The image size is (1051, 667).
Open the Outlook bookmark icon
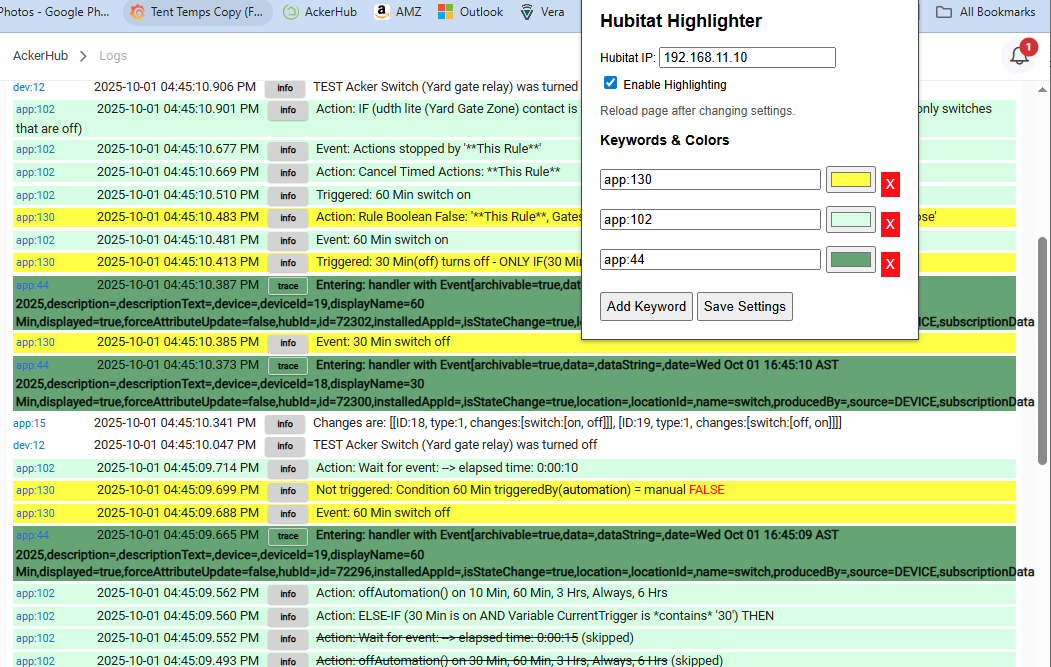coord(446,12)
